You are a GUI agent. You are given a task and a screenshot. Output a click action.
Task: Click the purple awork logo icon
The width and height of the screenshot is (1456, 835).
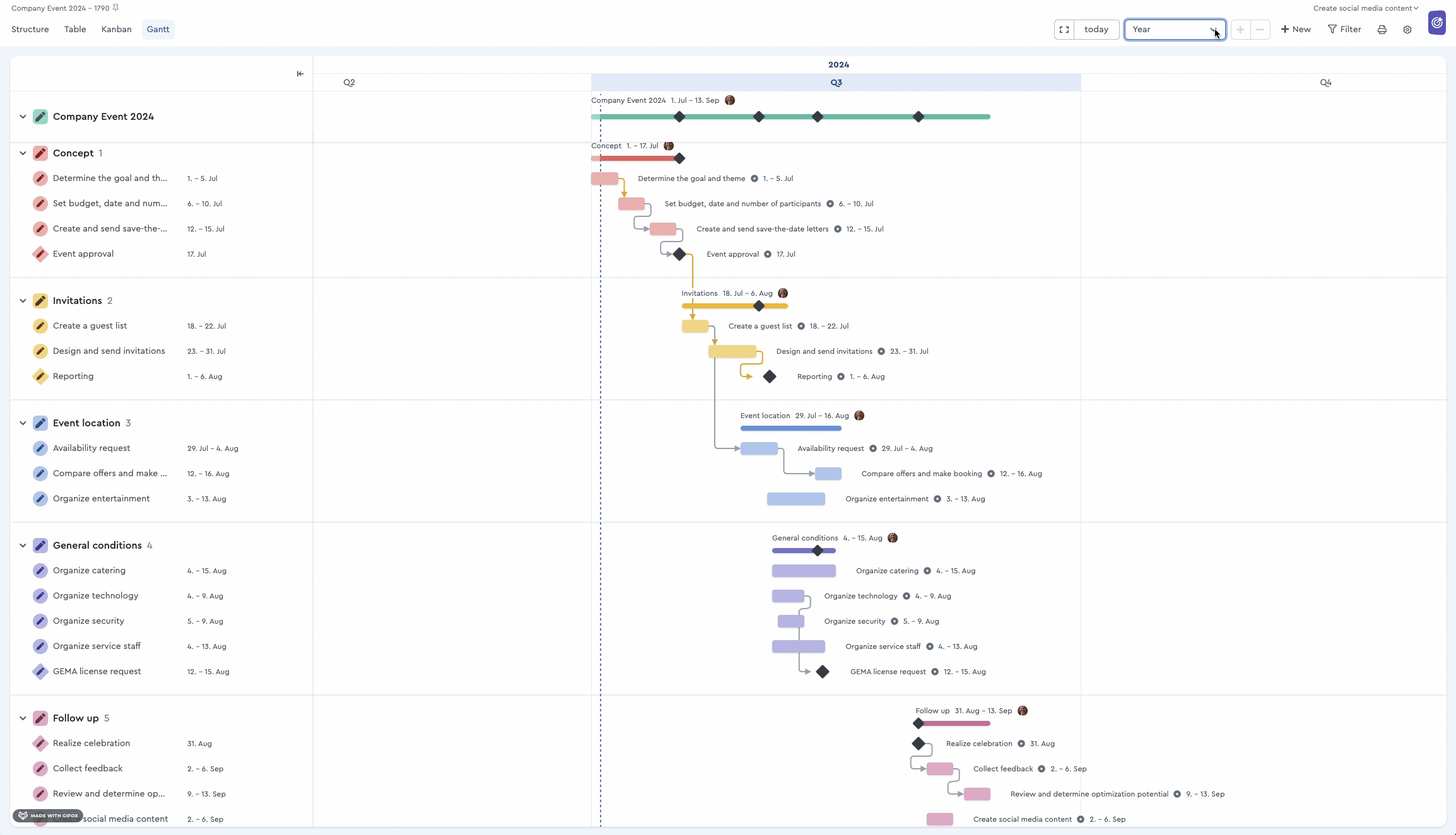[x=1437, y=23]
